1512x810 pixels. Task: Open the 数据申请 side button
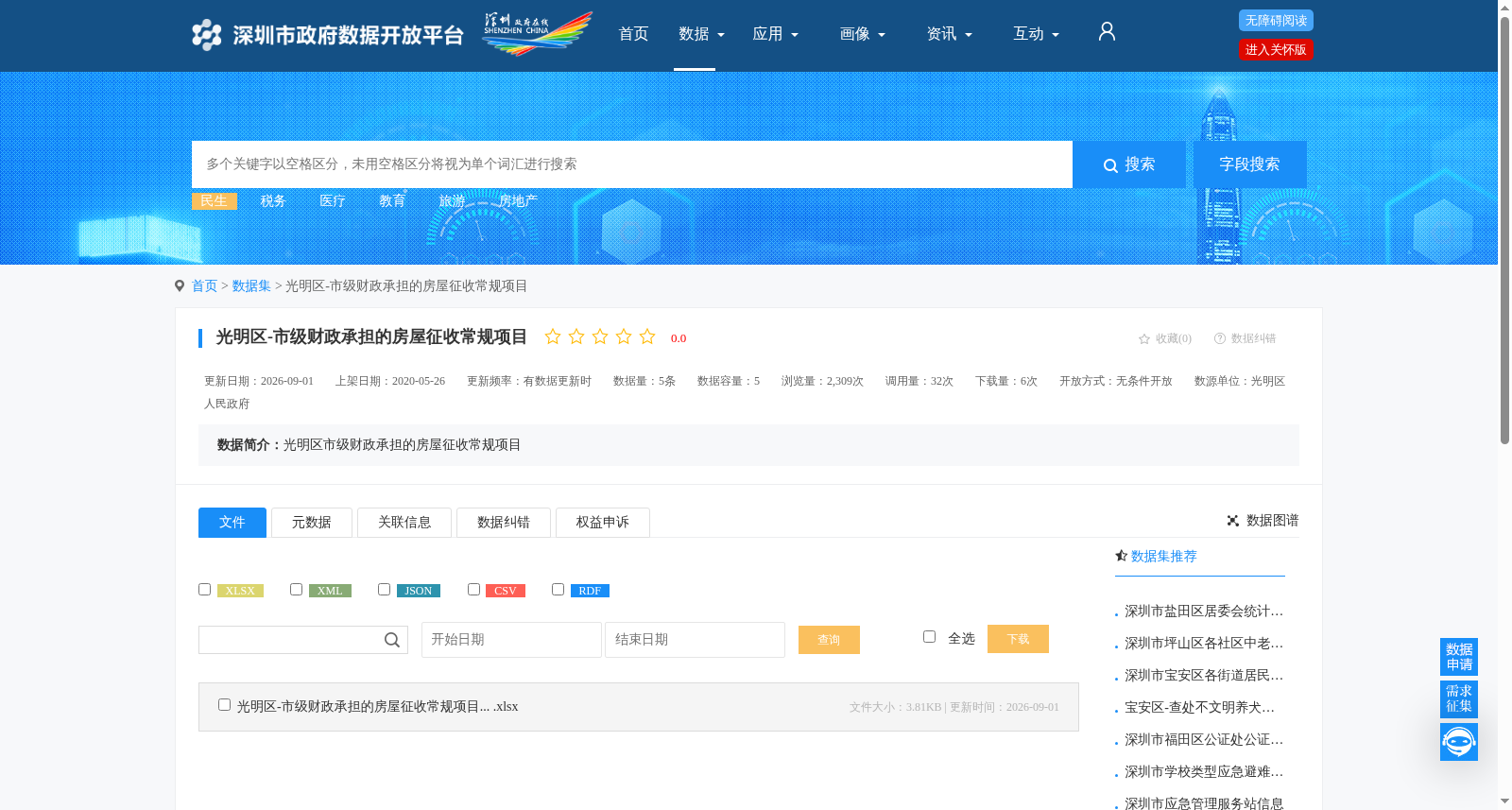click(1458, 657)
